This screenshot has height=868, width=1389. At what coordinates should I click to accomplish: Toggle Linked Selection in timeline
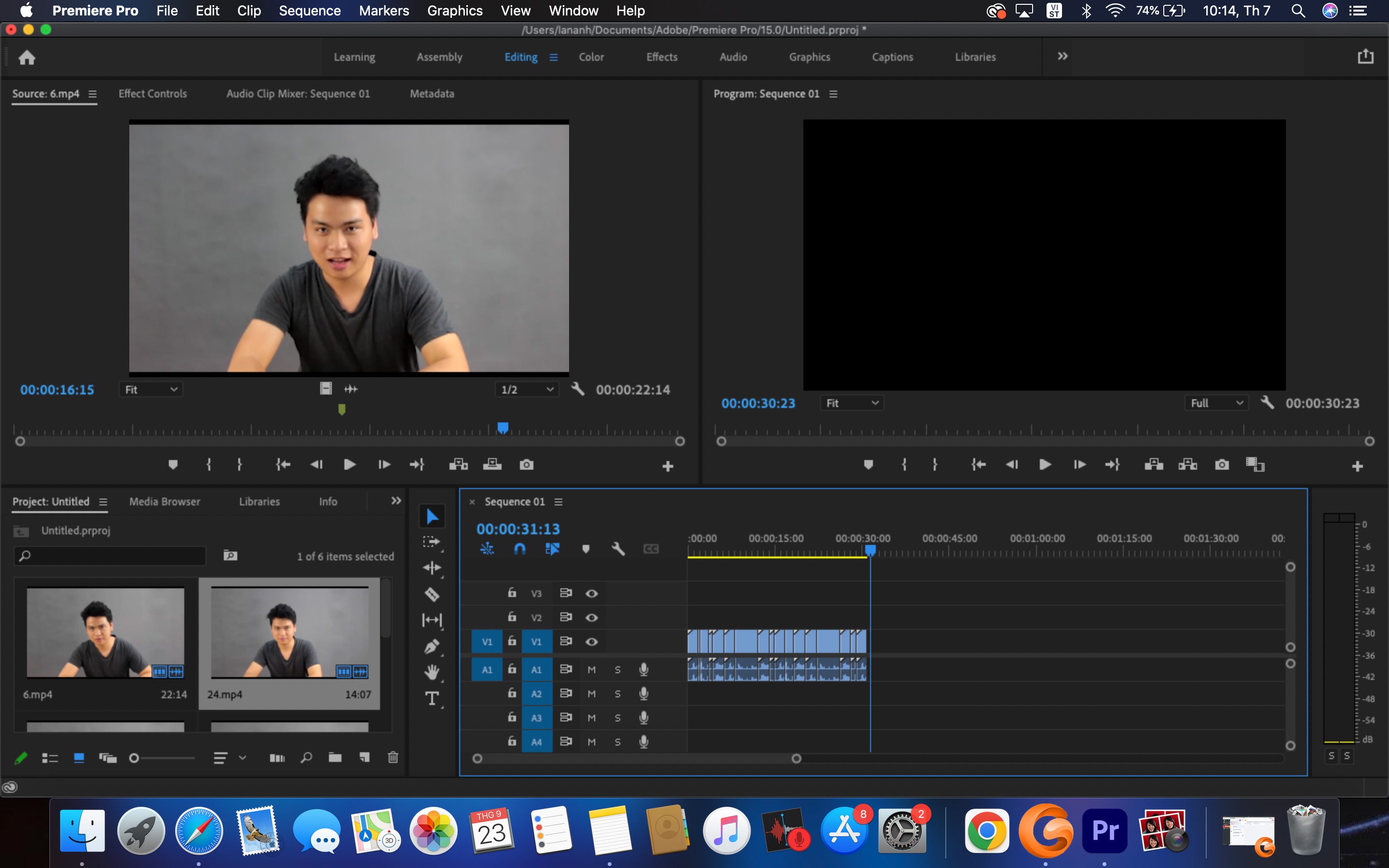[x=552, y=549]
